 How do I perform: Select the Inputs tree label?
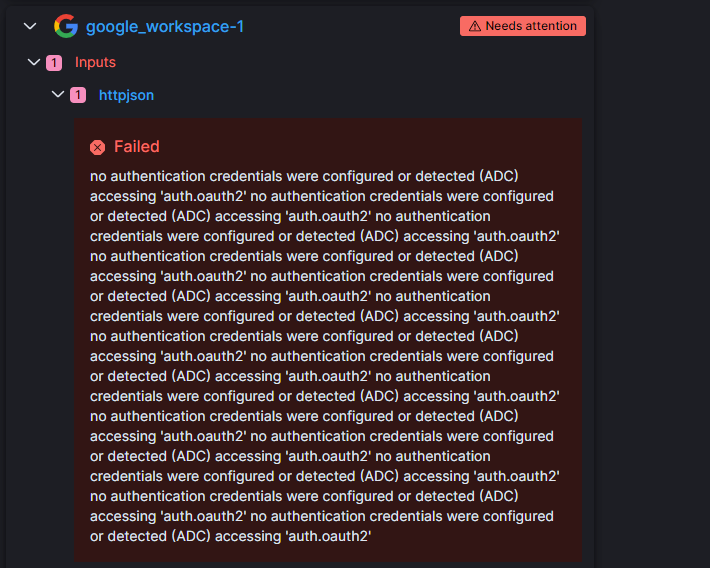point(95,62)
